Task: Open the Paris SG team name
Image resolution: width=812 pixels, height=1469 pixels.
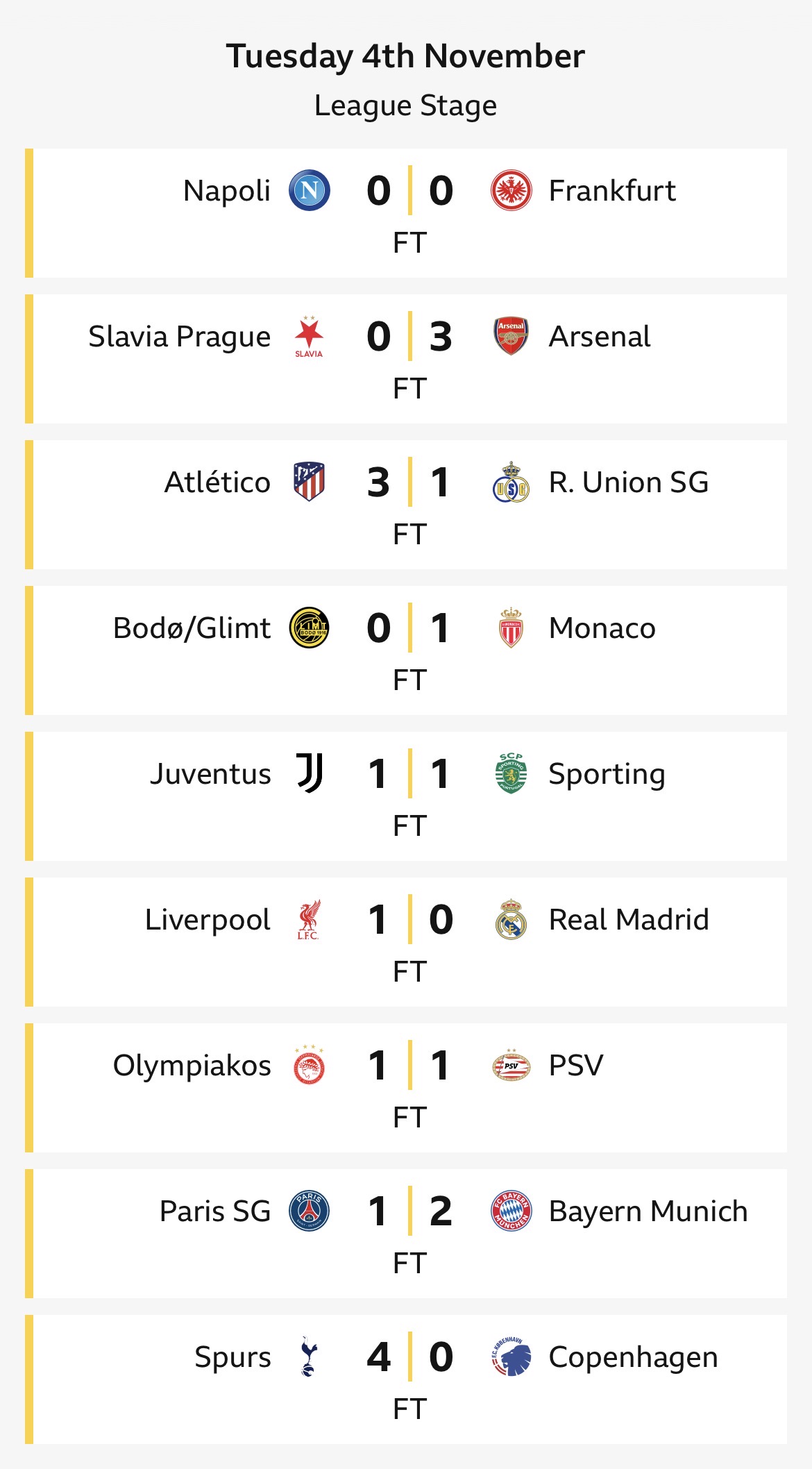Action: 215,1211
